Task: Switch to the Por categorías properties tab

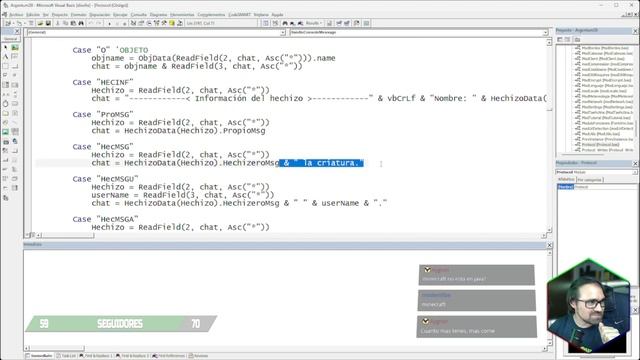Action: pos(590,180)
